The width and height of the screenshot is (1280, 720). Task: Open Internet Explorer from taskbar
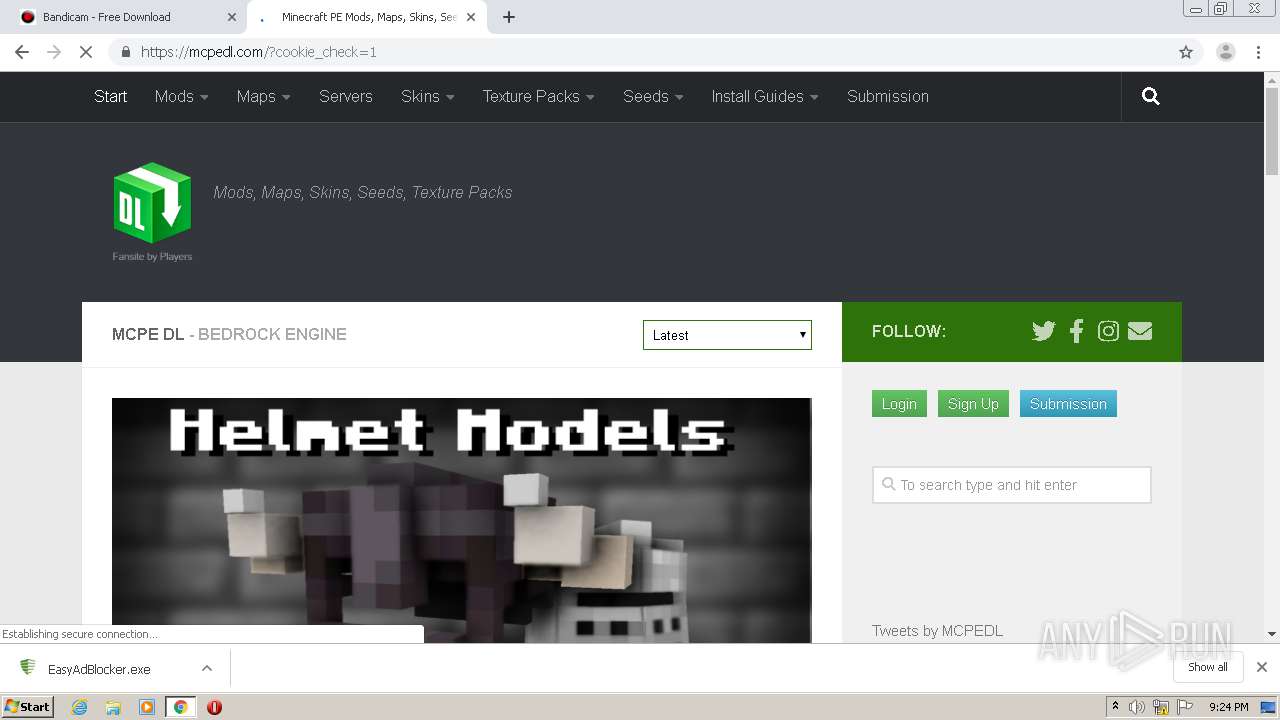coord(79,707)
